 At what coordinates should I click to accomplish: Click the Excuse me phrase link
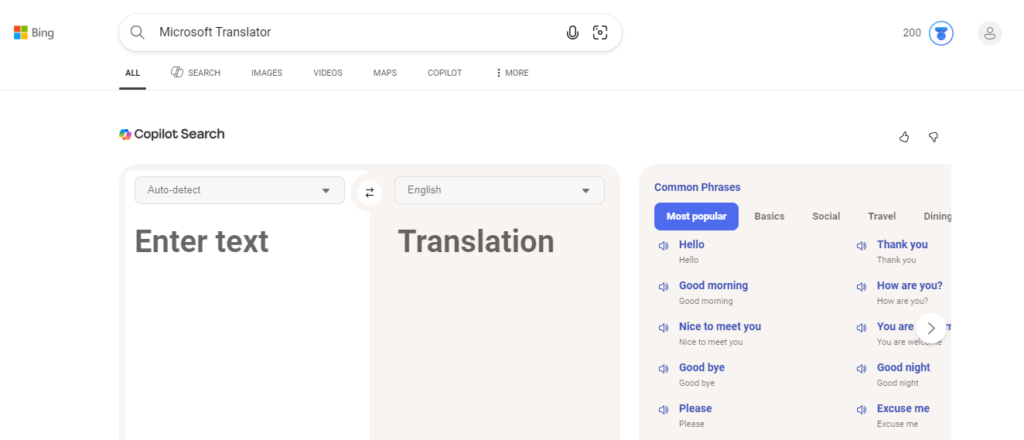point(903,408)
